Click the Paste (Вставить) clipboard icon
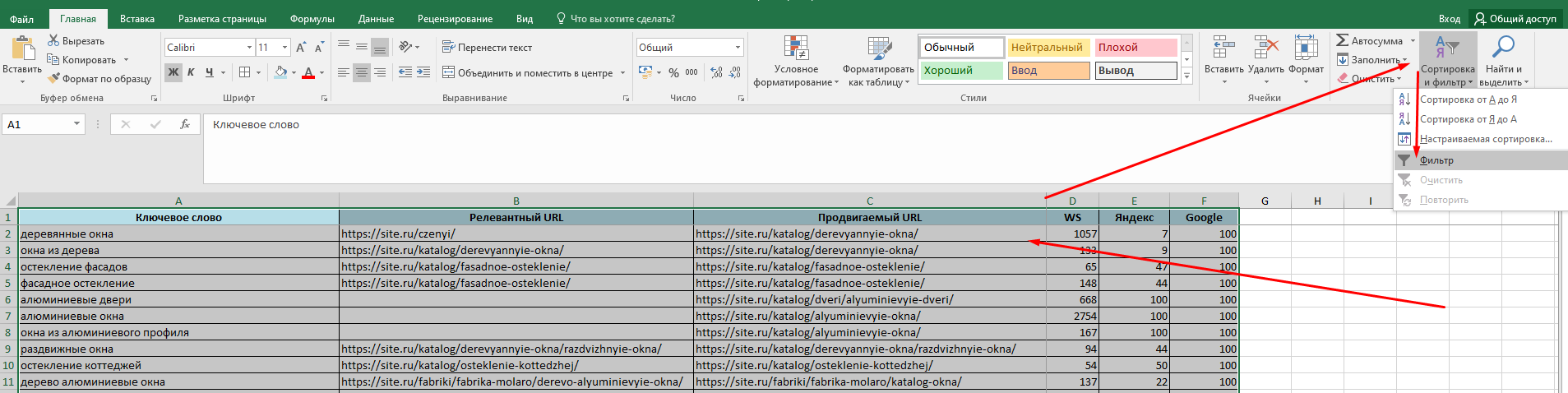Viewport: 1568px width, 393px height. point(22,48)
